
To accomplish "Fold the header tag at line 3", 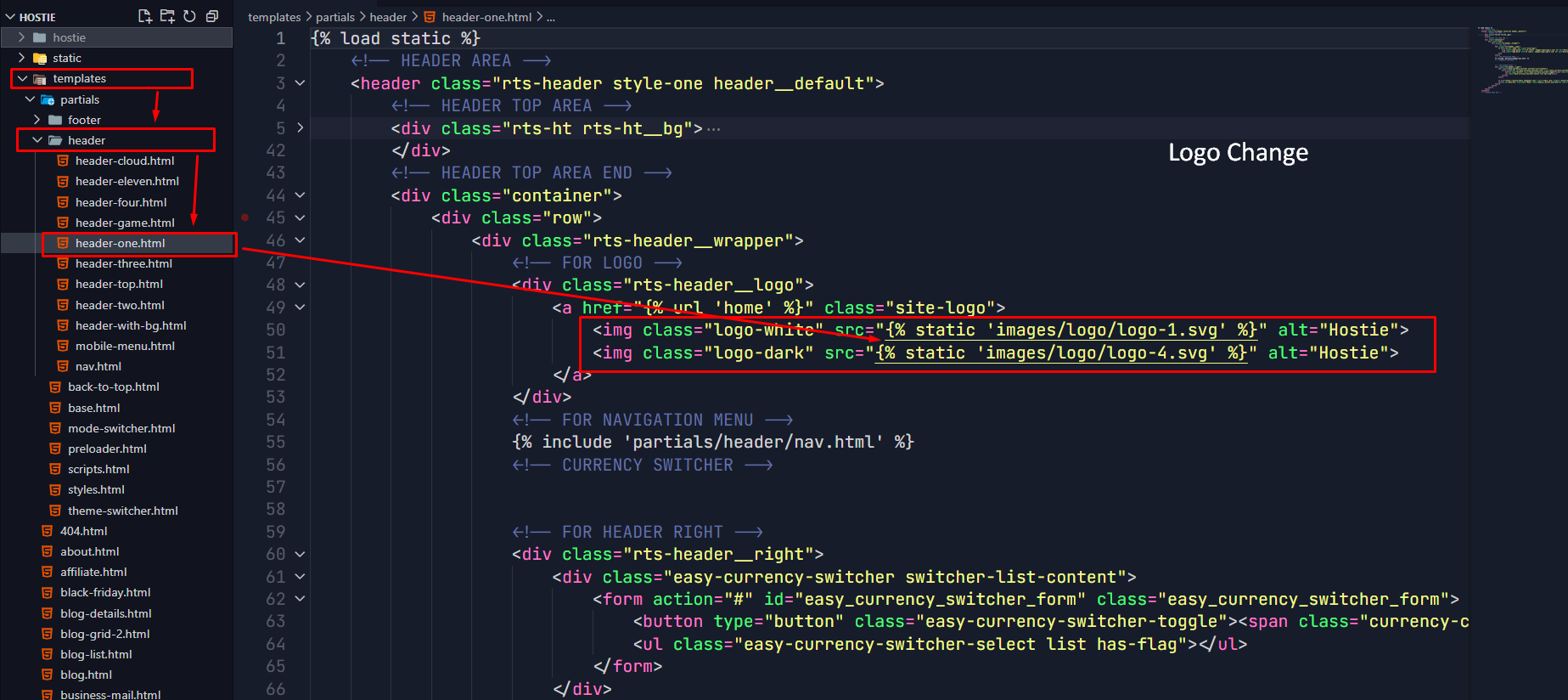I will tap(300, 83).
